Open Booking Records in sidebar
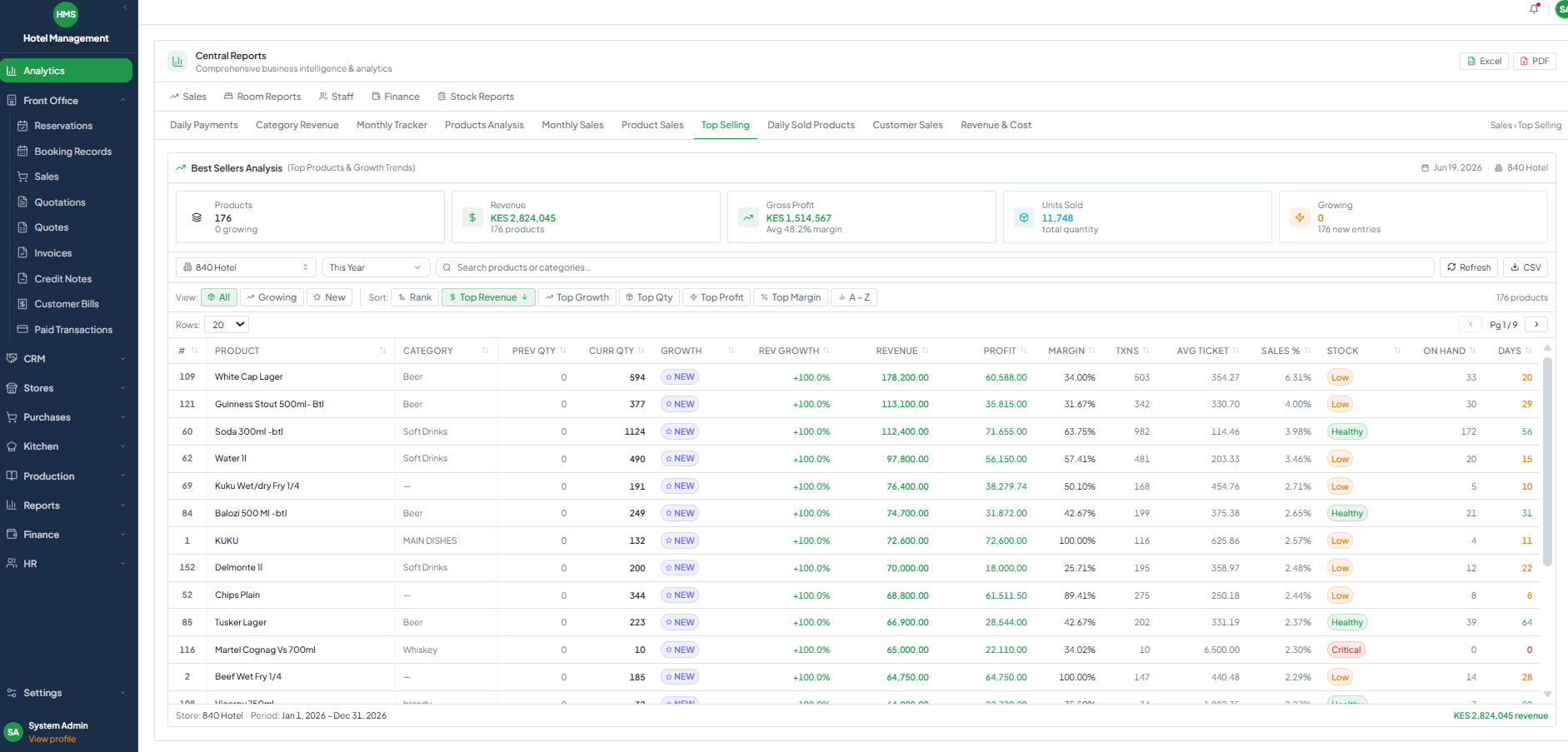Viewport: 1568px width, 752px height. coord(72,152)
